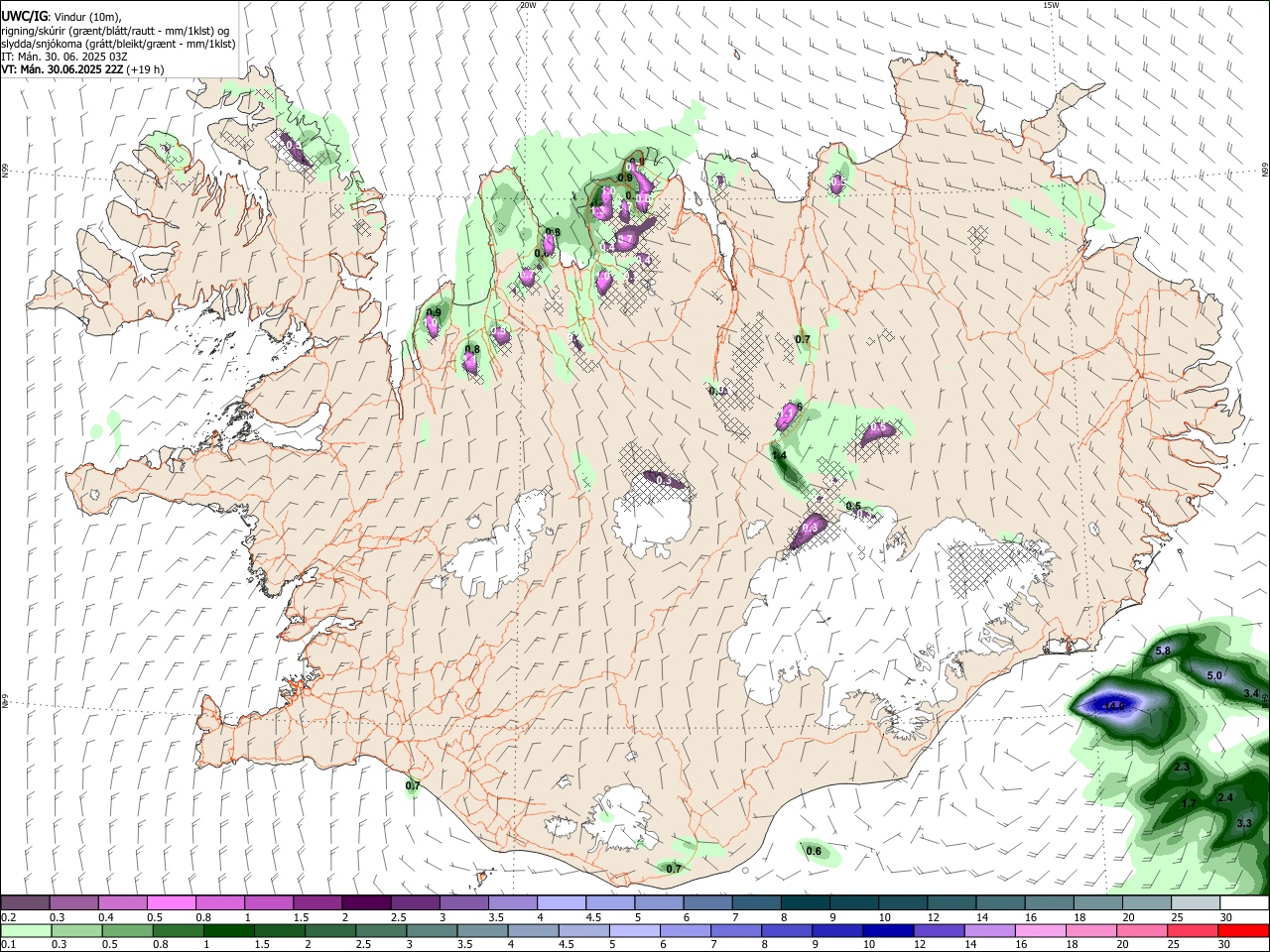The image size is (1270, 952).
Task: Pick top-row legend swatch between 3.5 and 4
Action: pyautogui.click(x=512, y=903)
